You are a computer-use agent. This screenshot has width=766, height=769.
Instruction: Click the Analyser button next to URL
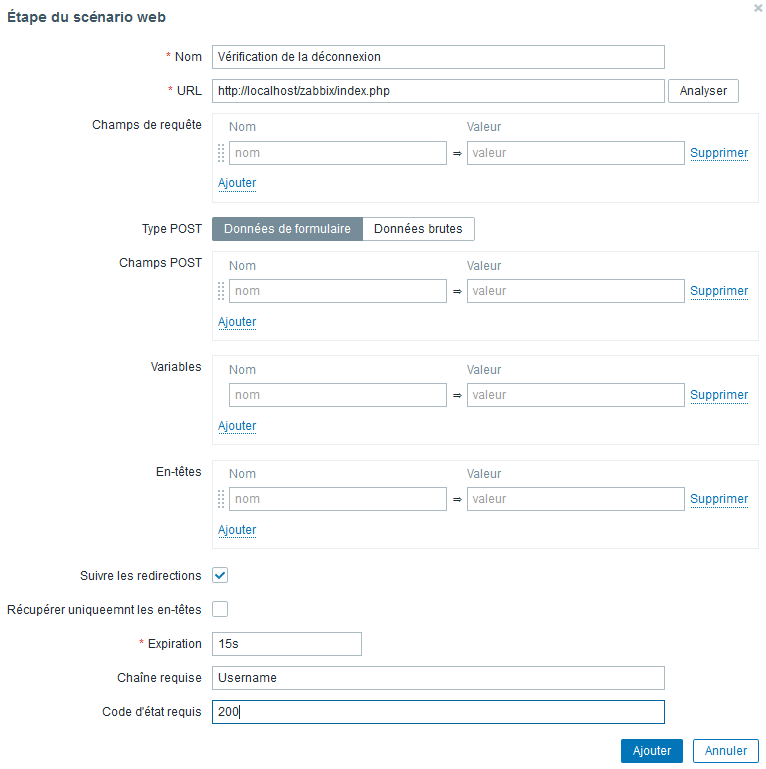(703, 91)
